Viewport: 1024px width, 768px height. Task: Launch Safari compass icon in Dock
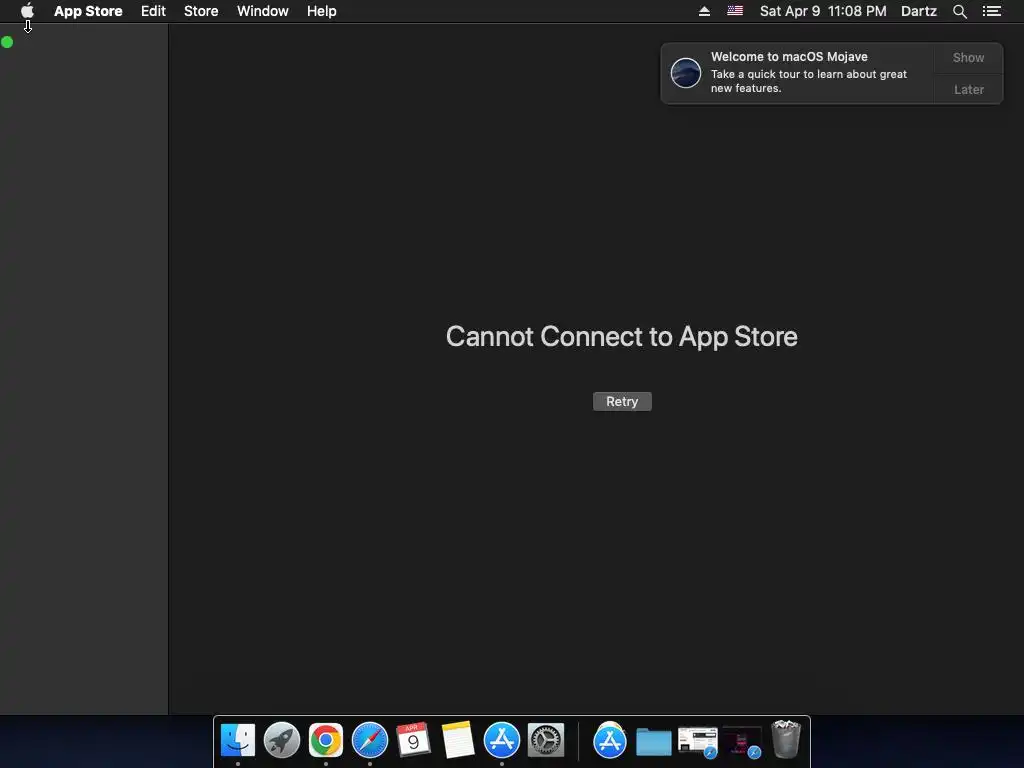tap(370, 741)
